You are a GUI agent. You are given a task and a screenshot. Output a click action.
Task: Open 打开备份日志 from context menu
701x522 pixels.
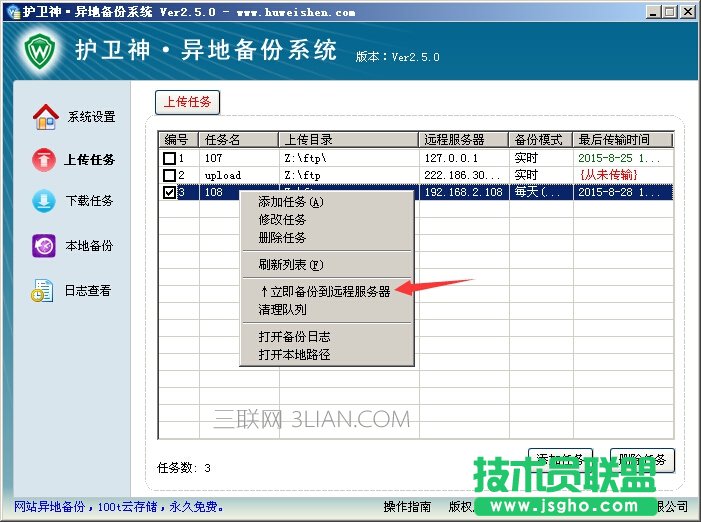click(294, 337)
